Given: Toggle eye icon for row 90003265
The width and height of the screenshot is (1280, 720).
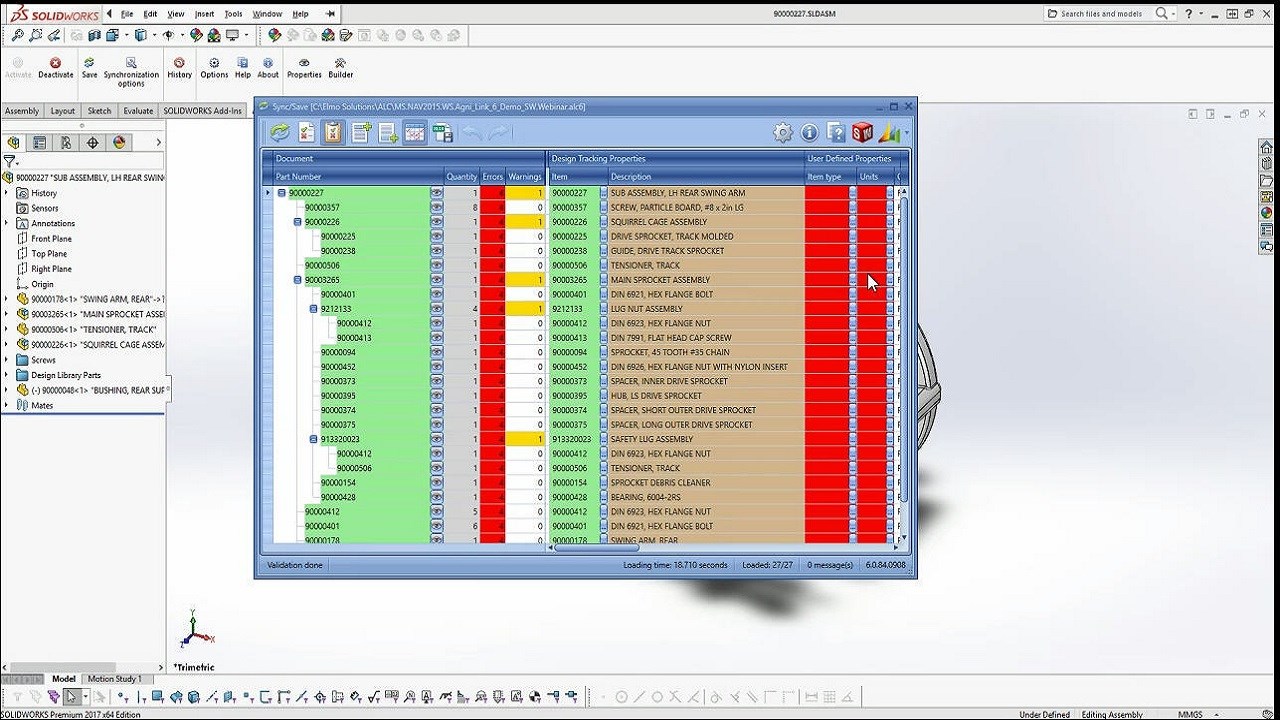Looking at the screenshot, I should coord(436,280).
